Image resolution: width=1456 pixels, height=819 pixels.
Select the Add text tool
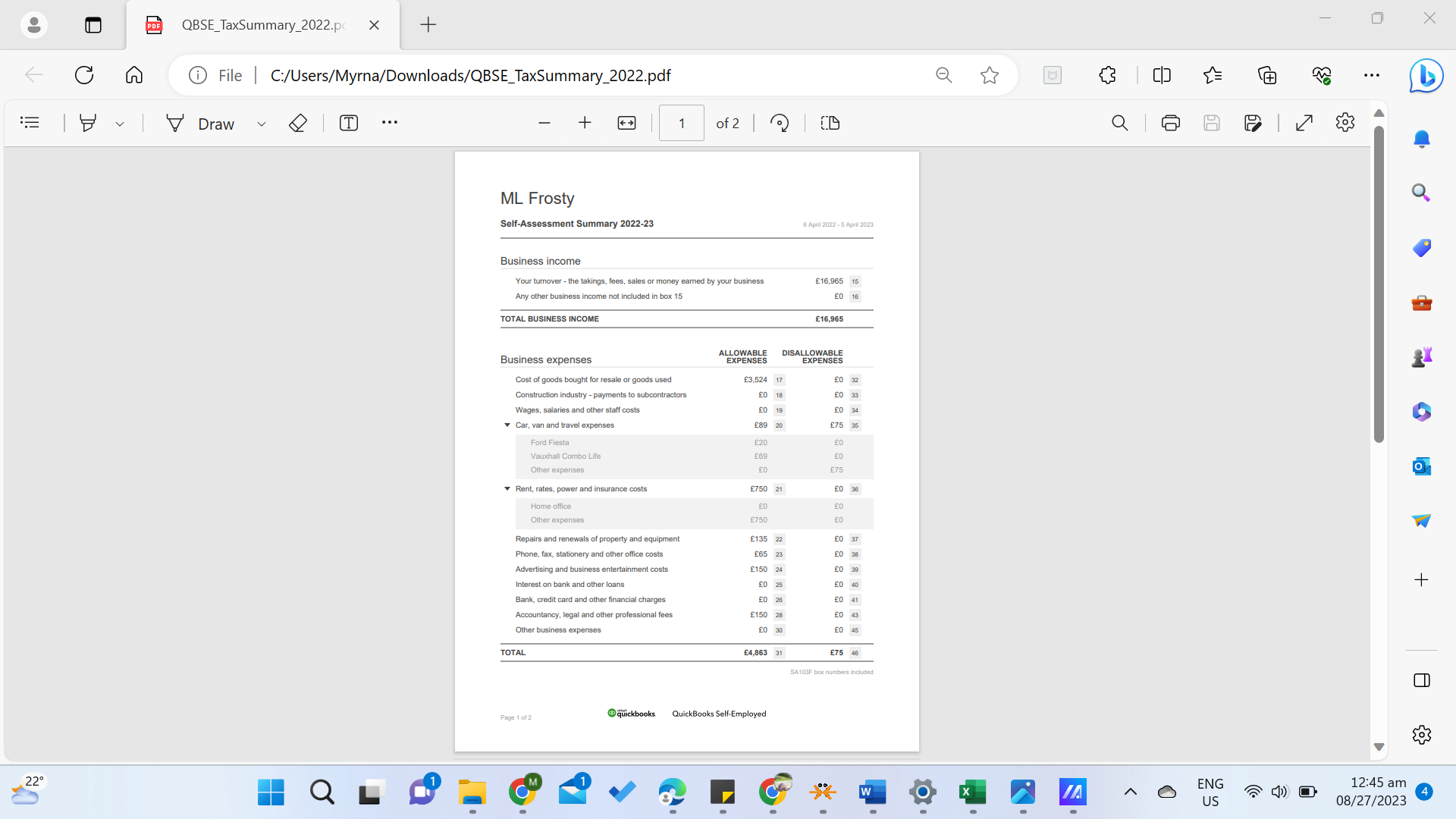348,123
